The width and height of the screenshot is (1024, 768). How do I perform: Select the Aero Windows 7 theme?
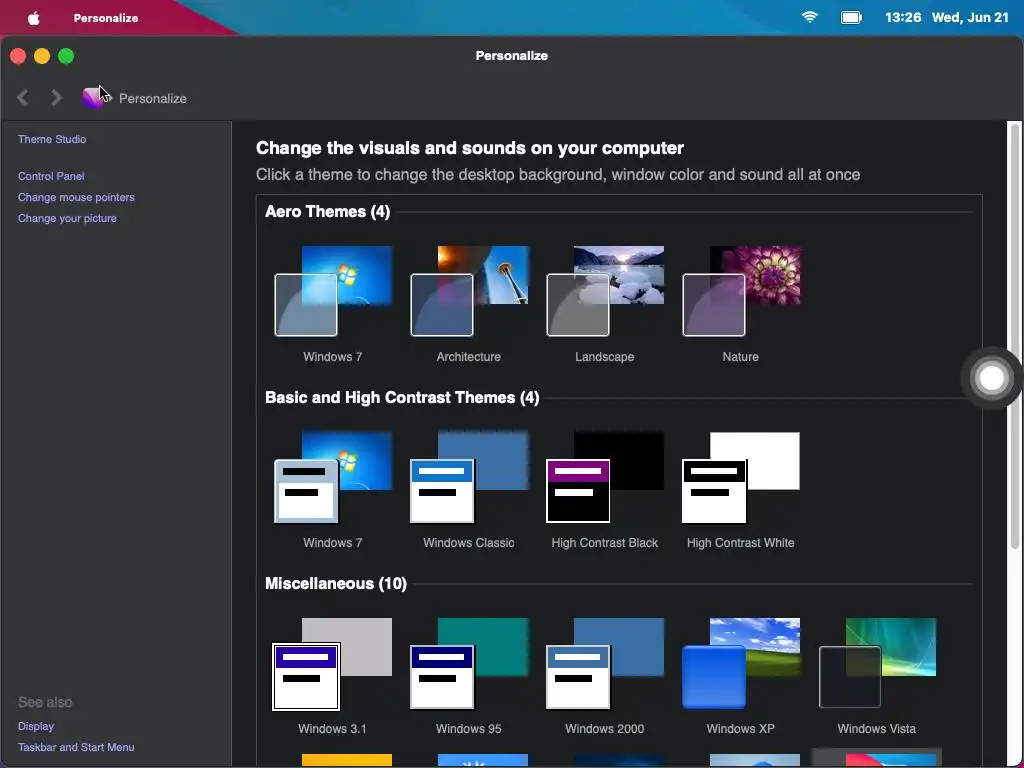pos(333,304)
